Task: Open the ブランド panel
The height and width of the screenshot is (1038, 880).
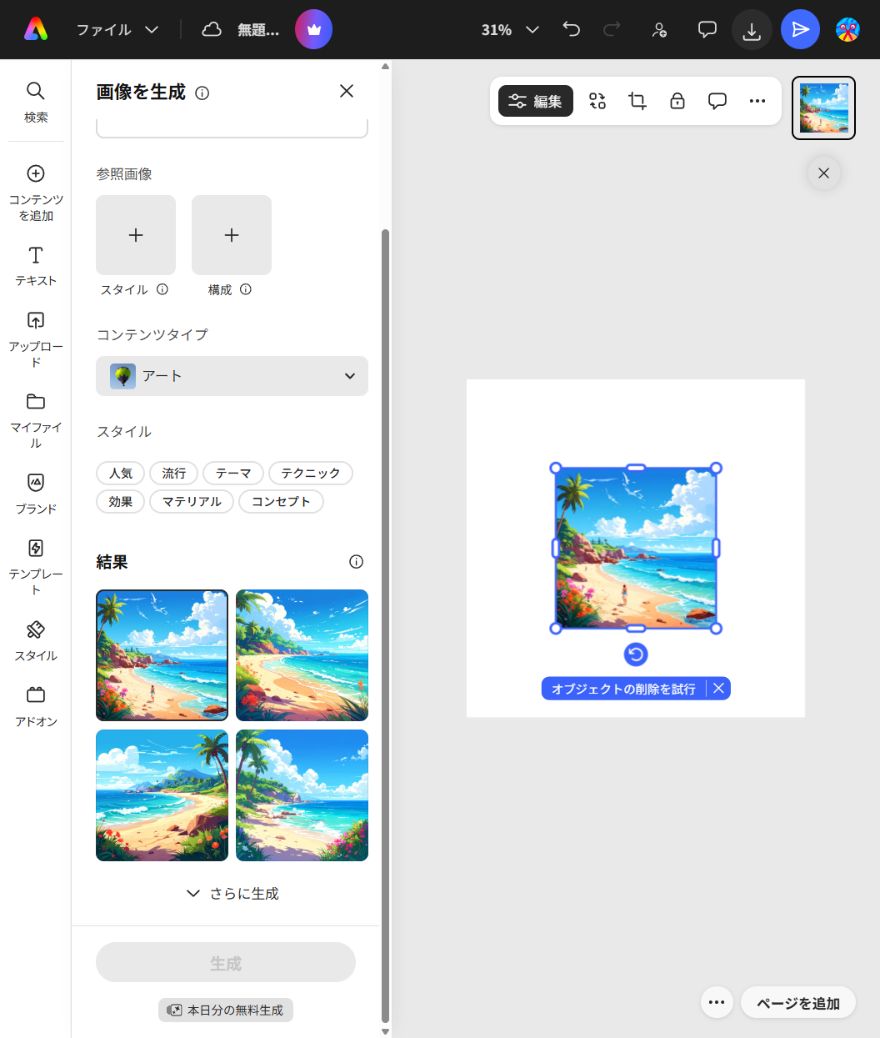Action: 36,493
